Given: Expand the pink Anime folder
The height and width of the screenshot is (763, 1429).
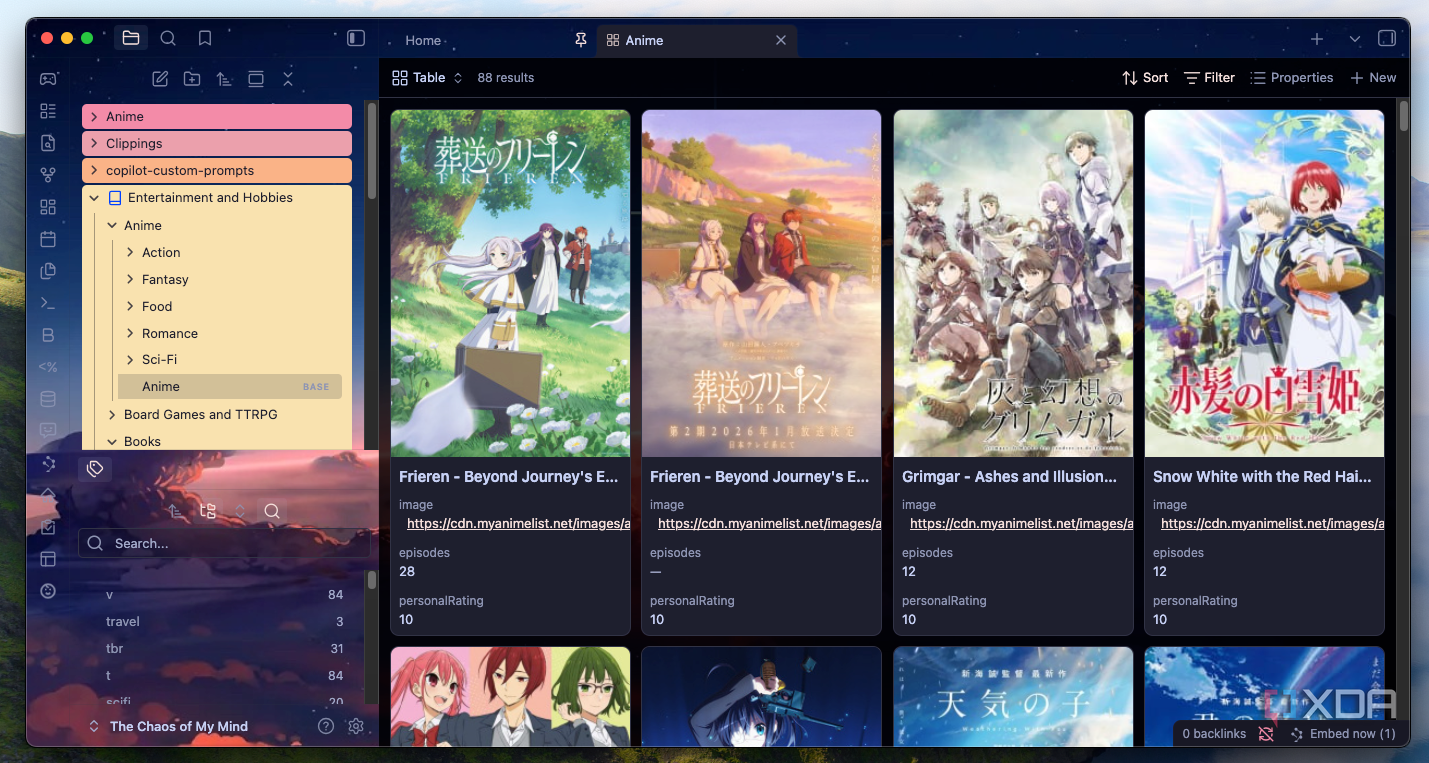Looking at the screenshot, I should pyautogui.click(x=94, y=117).
